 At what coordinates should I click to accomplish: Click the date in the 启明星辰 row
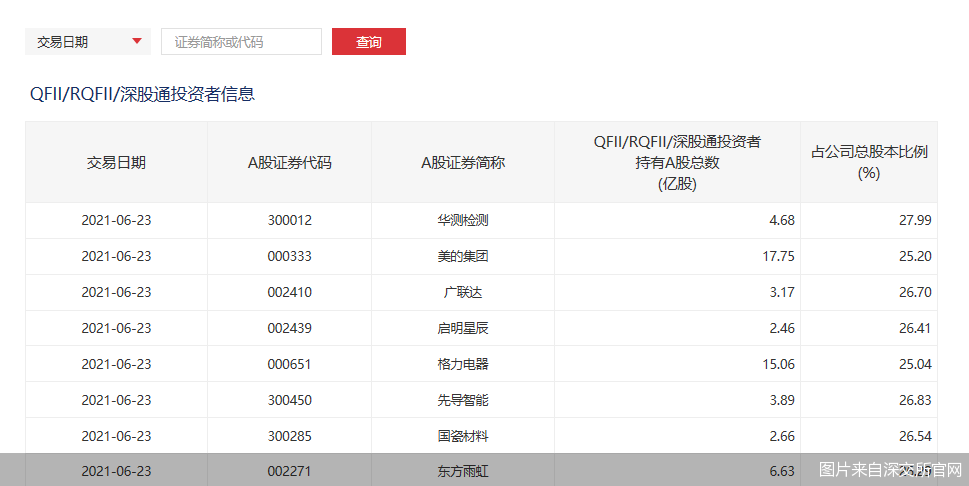[x=116, y=328]
